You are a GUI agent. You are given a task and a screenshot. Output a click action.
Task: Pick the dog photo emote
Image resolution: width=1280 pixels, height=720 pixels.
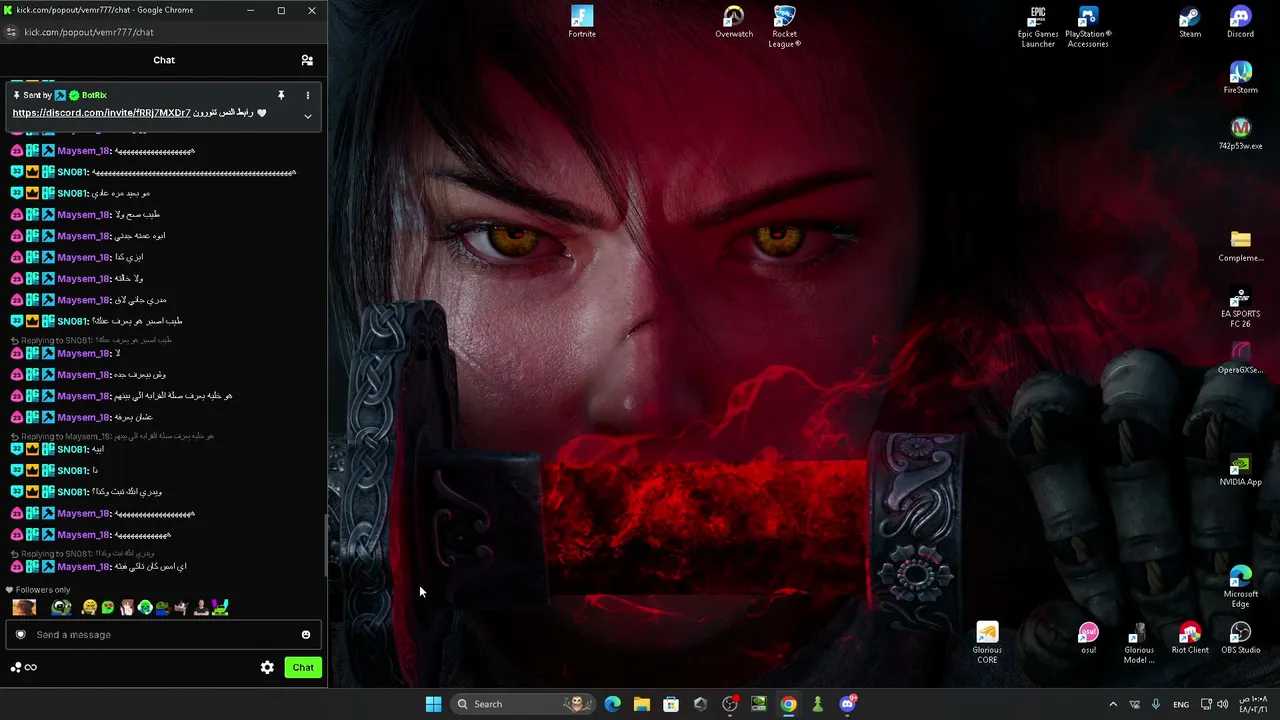pyautogui.click(x=24, y=607)
